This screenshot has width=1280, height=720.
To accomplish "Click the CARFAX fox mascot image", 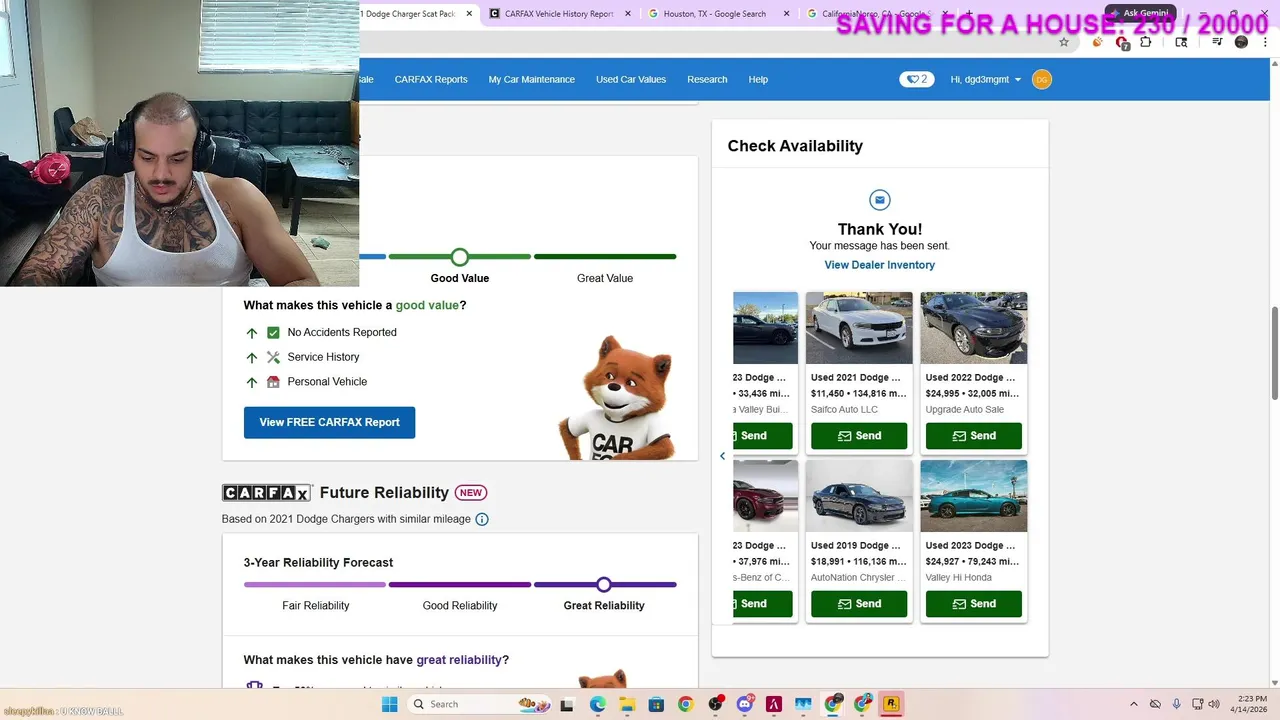I will pos(618,398).
